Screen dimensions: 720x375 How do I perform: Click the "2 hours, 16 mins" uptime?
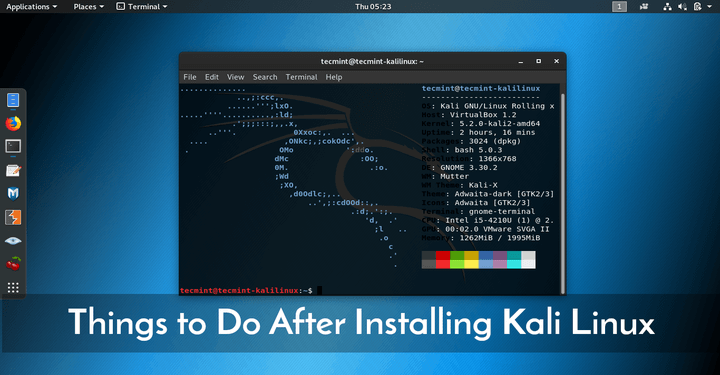[x=497, y=132]
